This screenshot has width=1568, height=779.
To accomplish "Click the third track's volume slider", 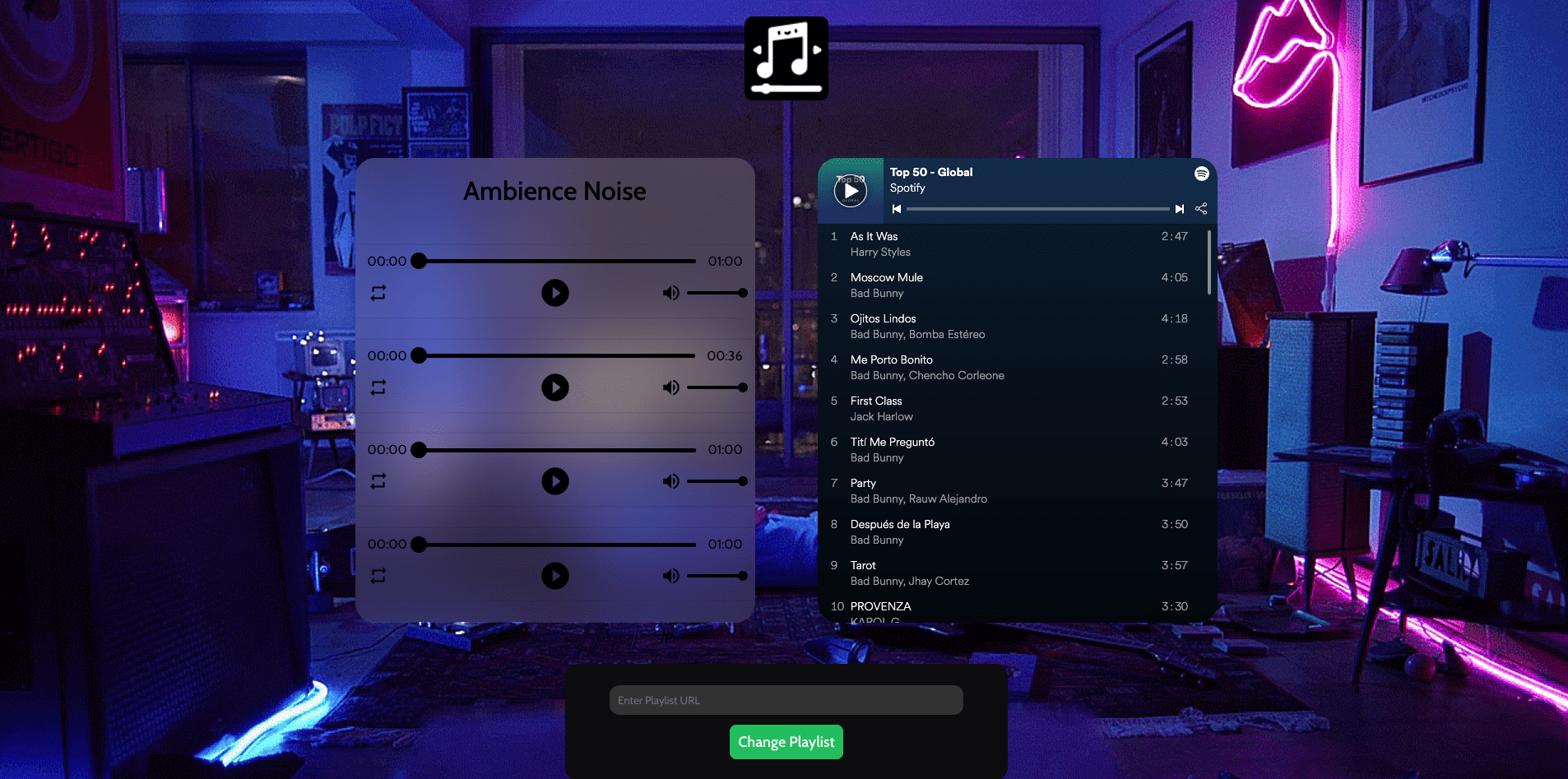I will [715, 481].
